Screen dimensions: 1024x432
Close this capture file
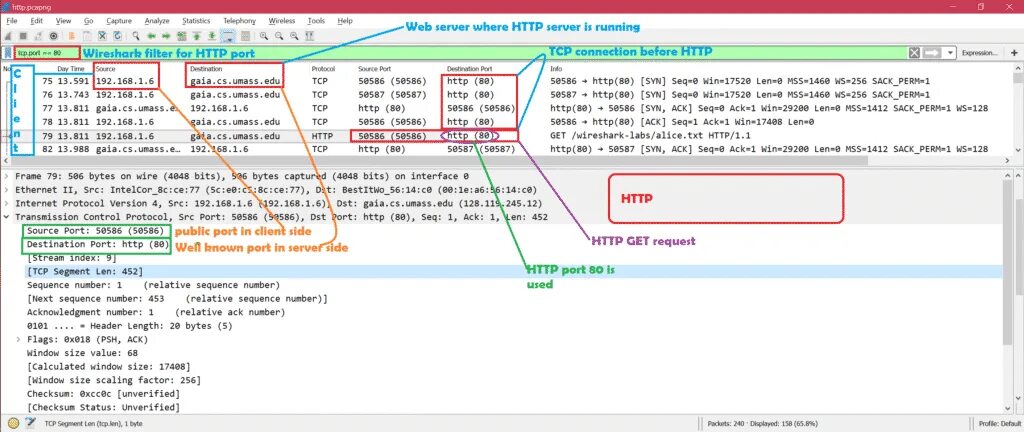click(102, 36)
